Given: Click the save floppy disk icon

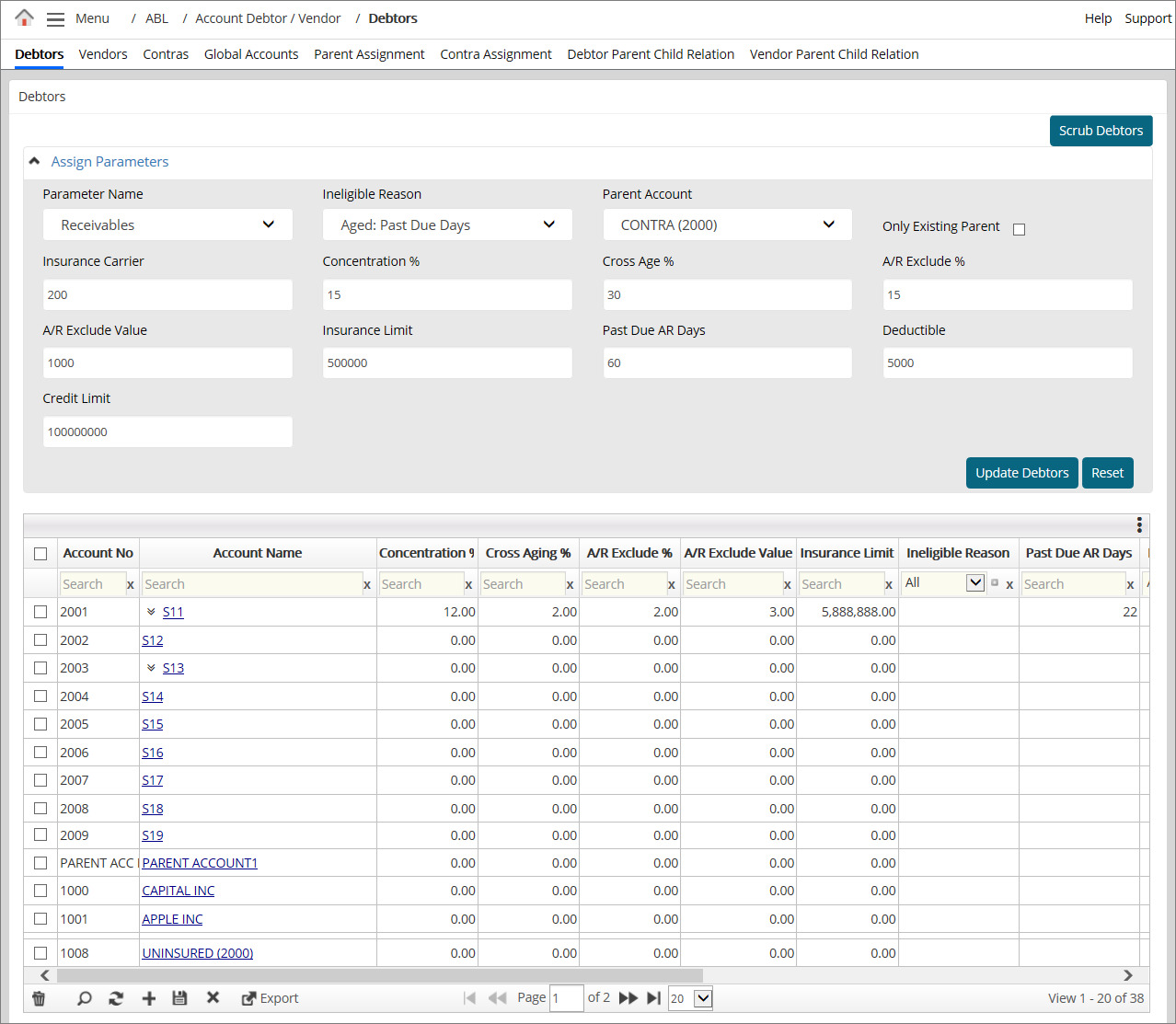Looking at the screenshot, I should (179, 998).
